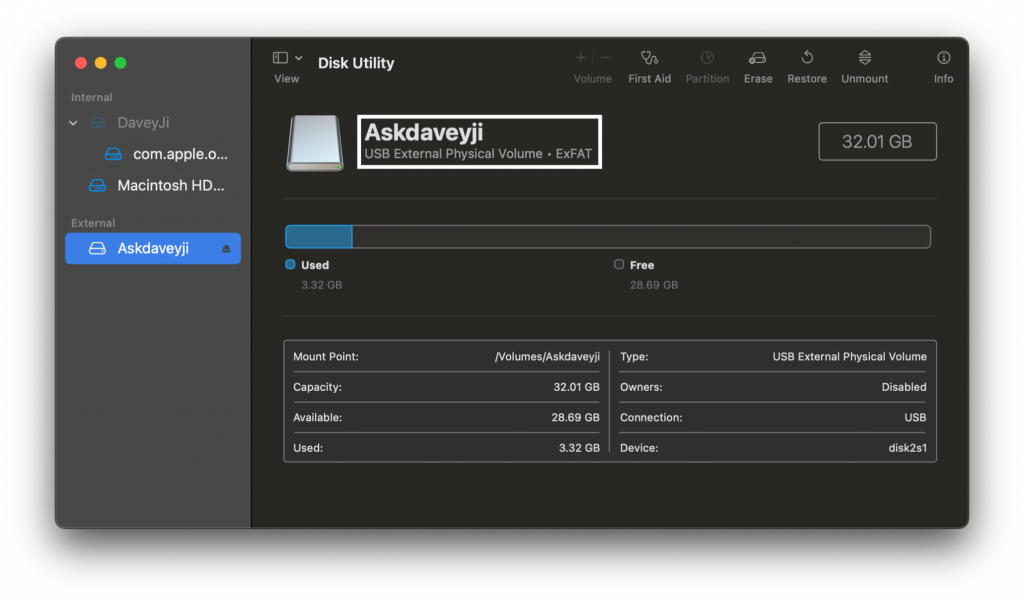Minimize the Disk Utility window
1024x600 pixels.
click(101, 63)
